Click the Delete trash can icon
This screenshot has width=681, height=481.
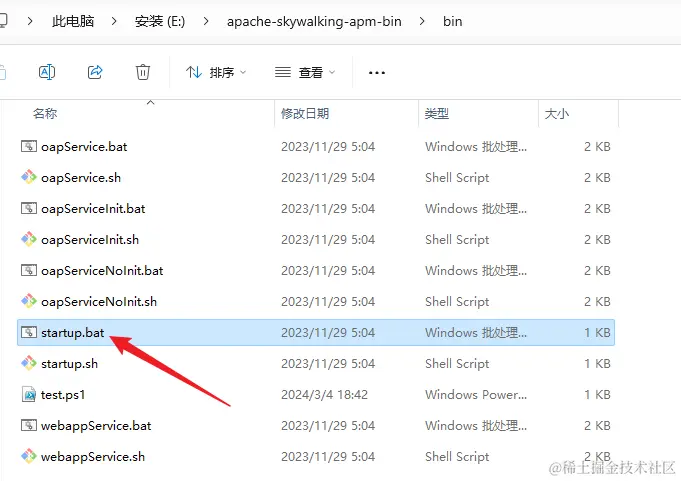point(143,72)
